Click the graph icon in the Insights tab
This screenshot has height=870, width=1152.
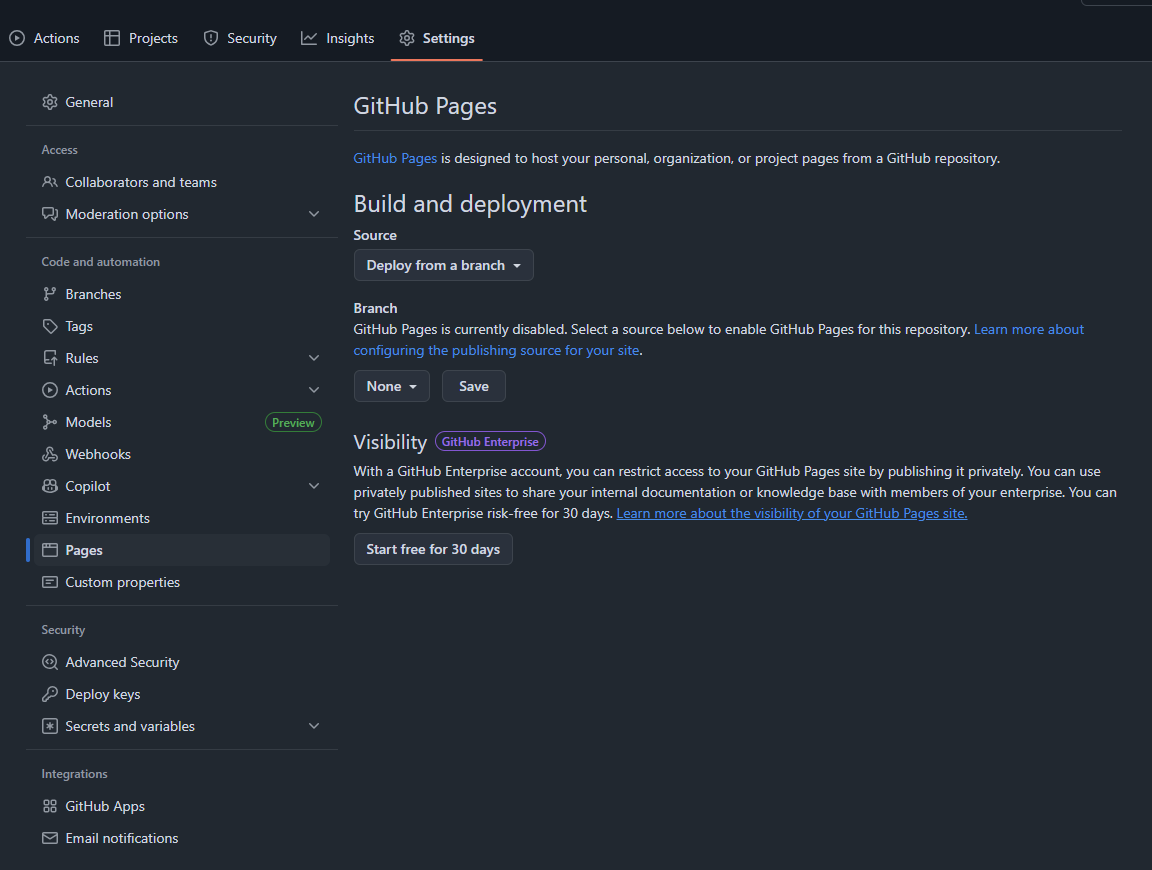309,38
